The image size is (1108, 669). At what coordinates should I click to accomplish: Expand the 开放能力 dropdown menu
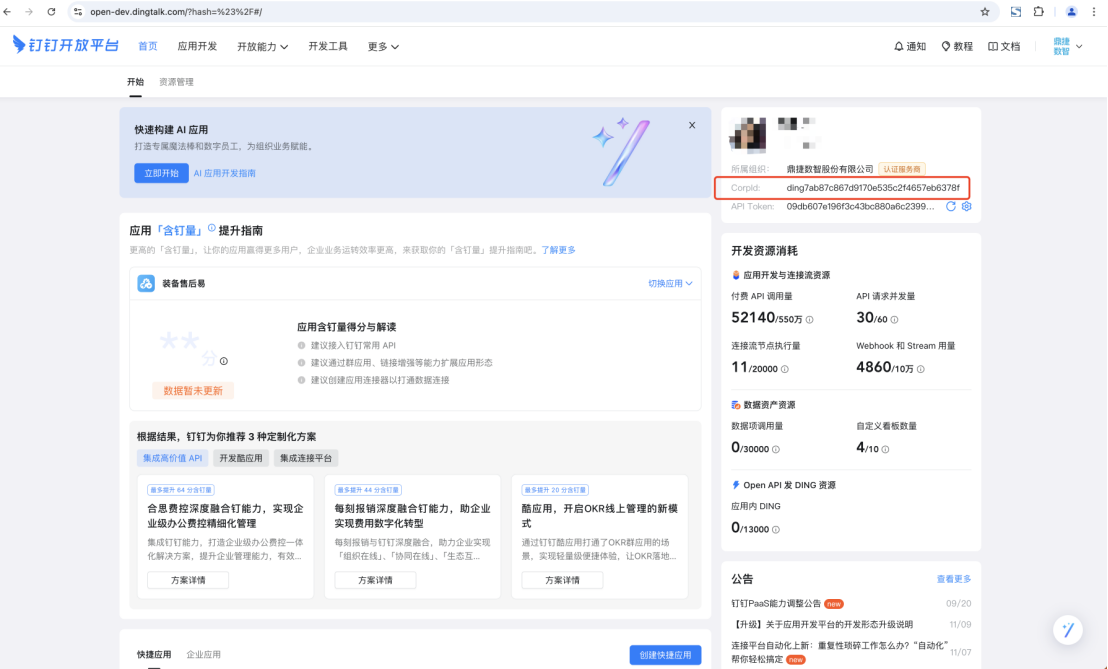point(262,46)
